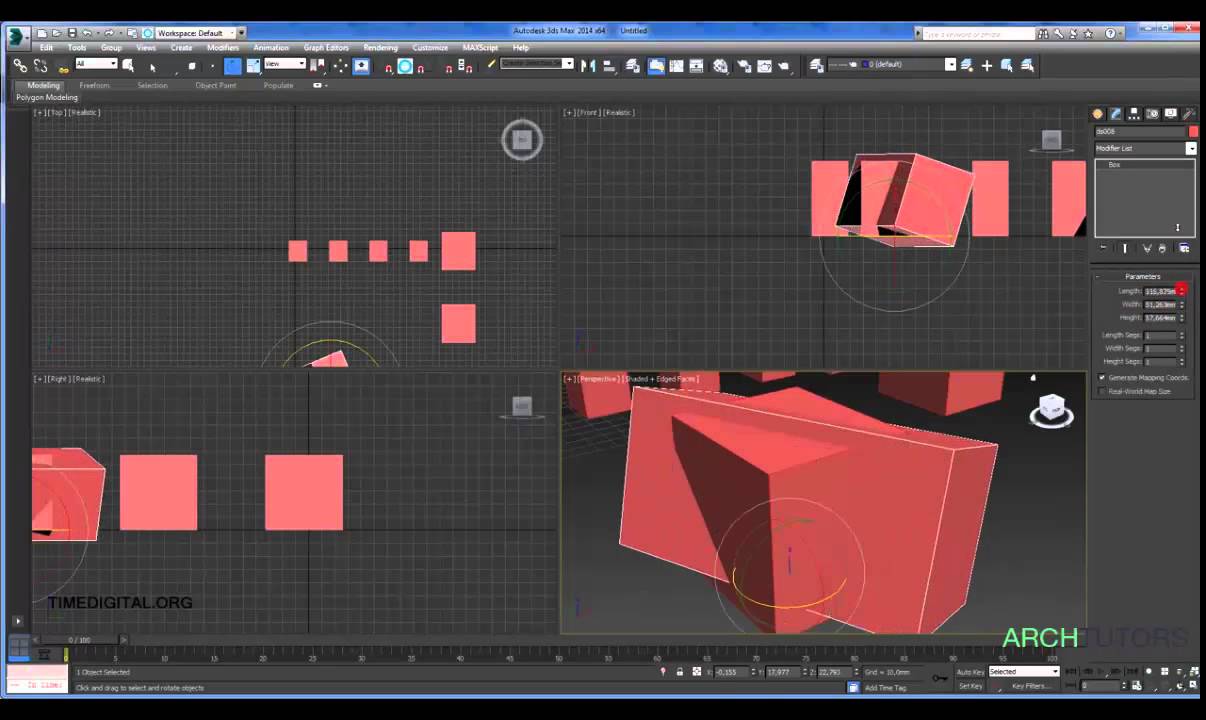Click Create New Layer plus icon
This screenshot has height=720, width=1206.
click(987, 65)
